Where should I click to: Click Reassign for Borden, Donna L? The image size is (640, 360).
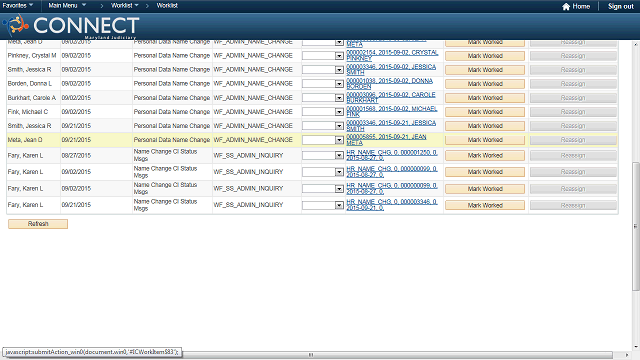click(x=573, y=84)
